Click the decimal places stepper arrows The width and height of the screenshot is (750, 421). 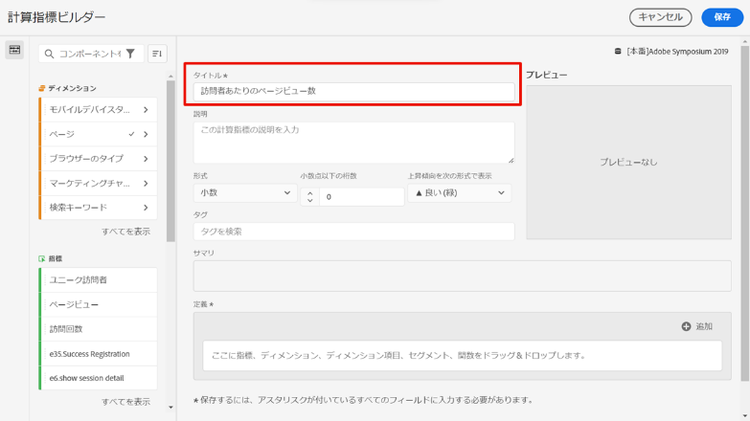309,197
